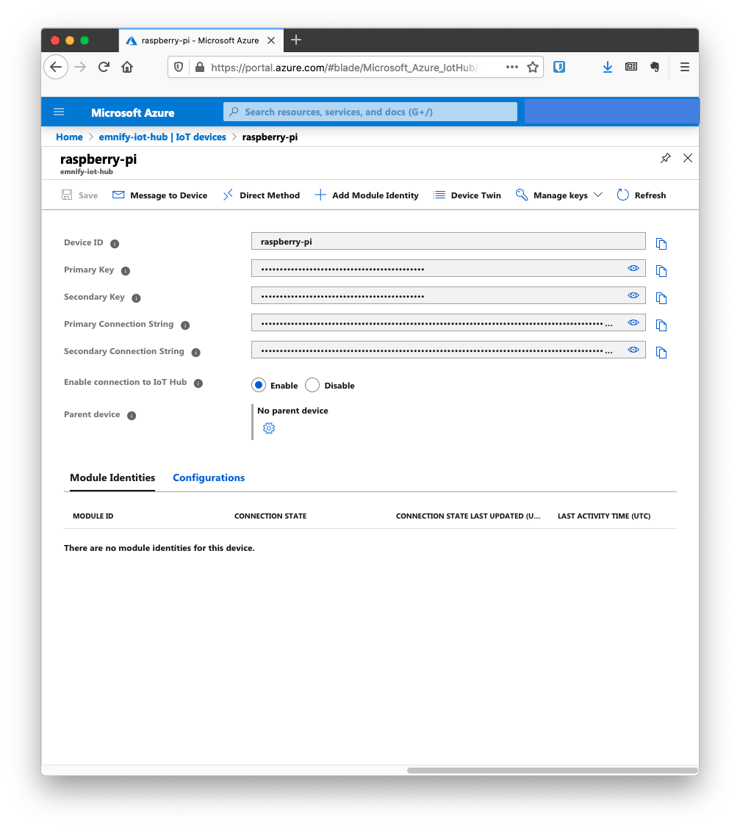Copy the Device ID value

661,243
